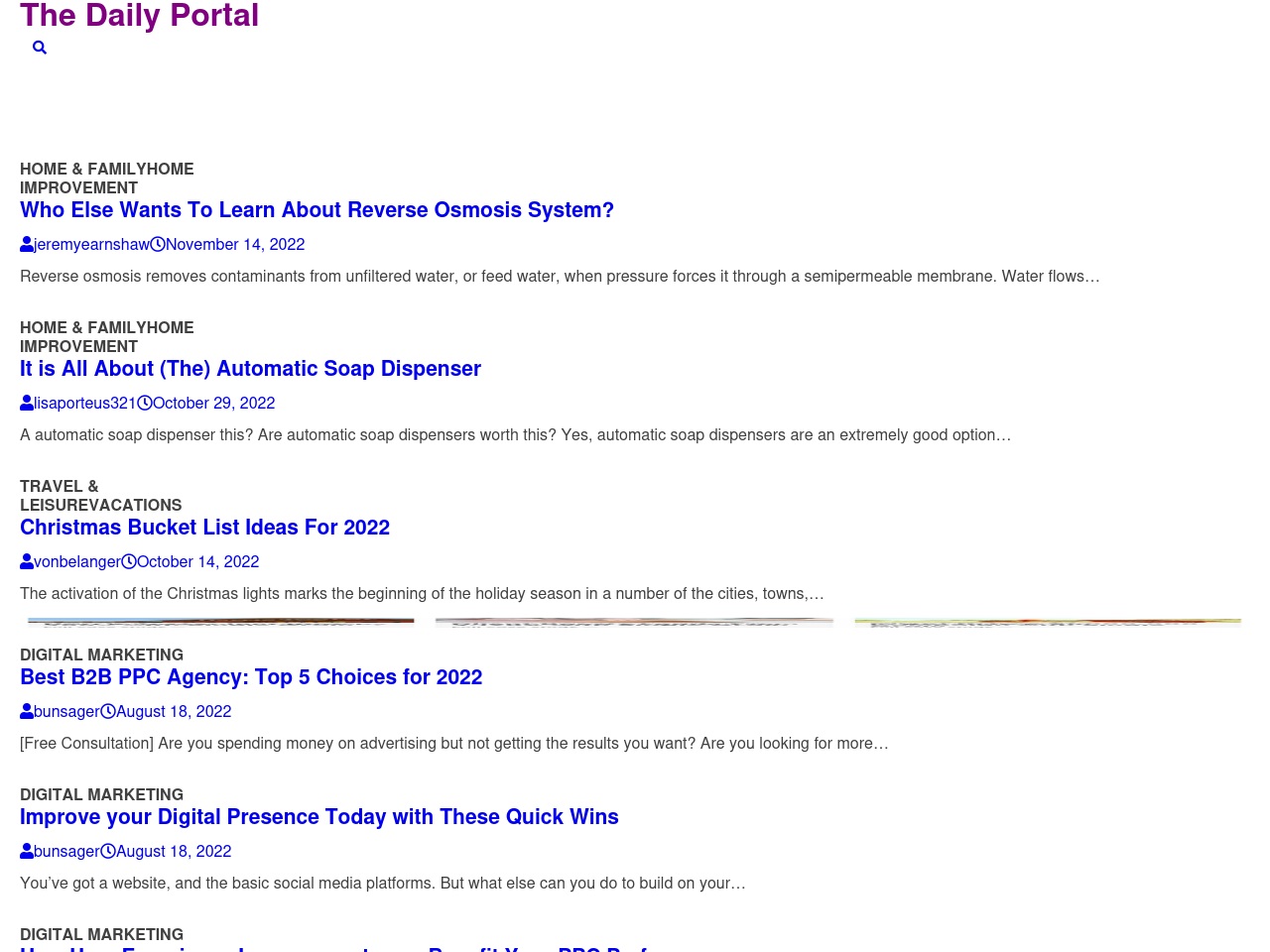Open bunsager author link under Improve your Digital Presence
Viewport: 1270px width, 952px height.
66,851
